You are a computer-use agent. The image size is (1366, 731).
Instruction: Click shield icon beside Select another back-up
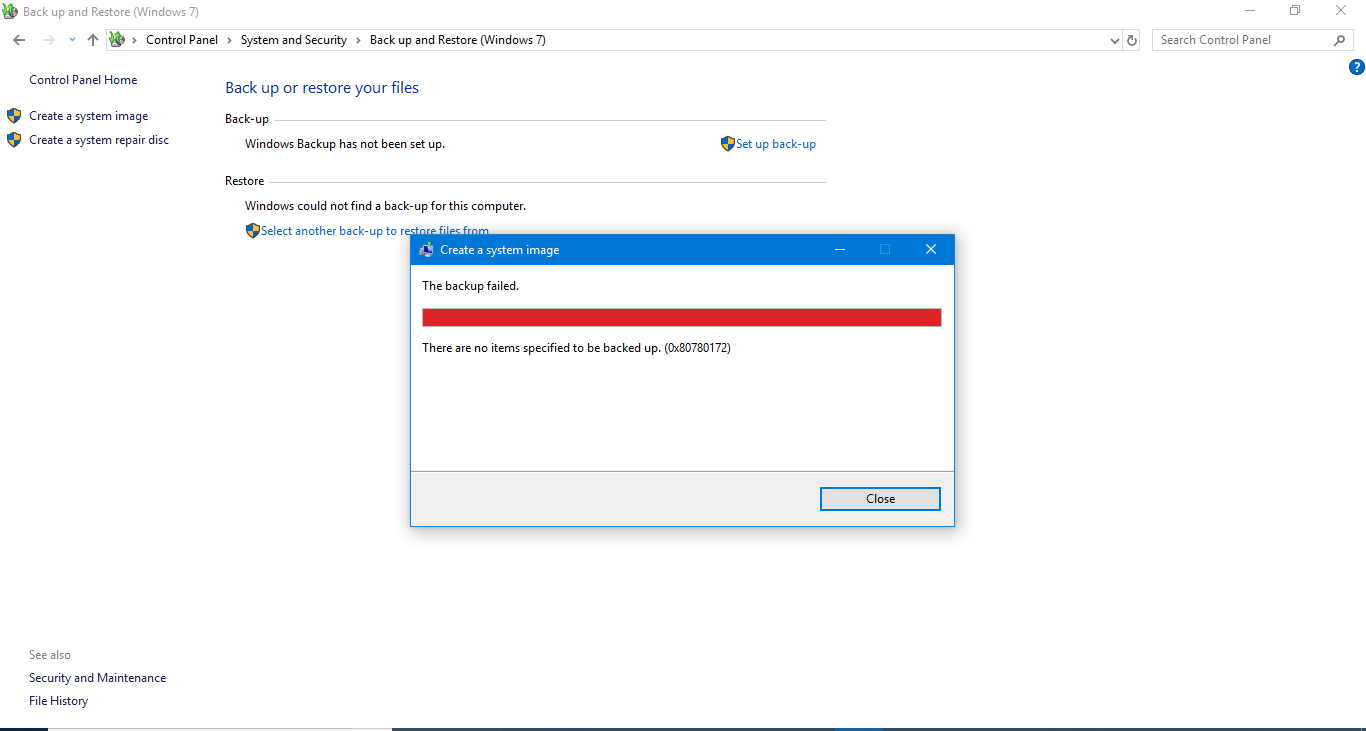253,231
